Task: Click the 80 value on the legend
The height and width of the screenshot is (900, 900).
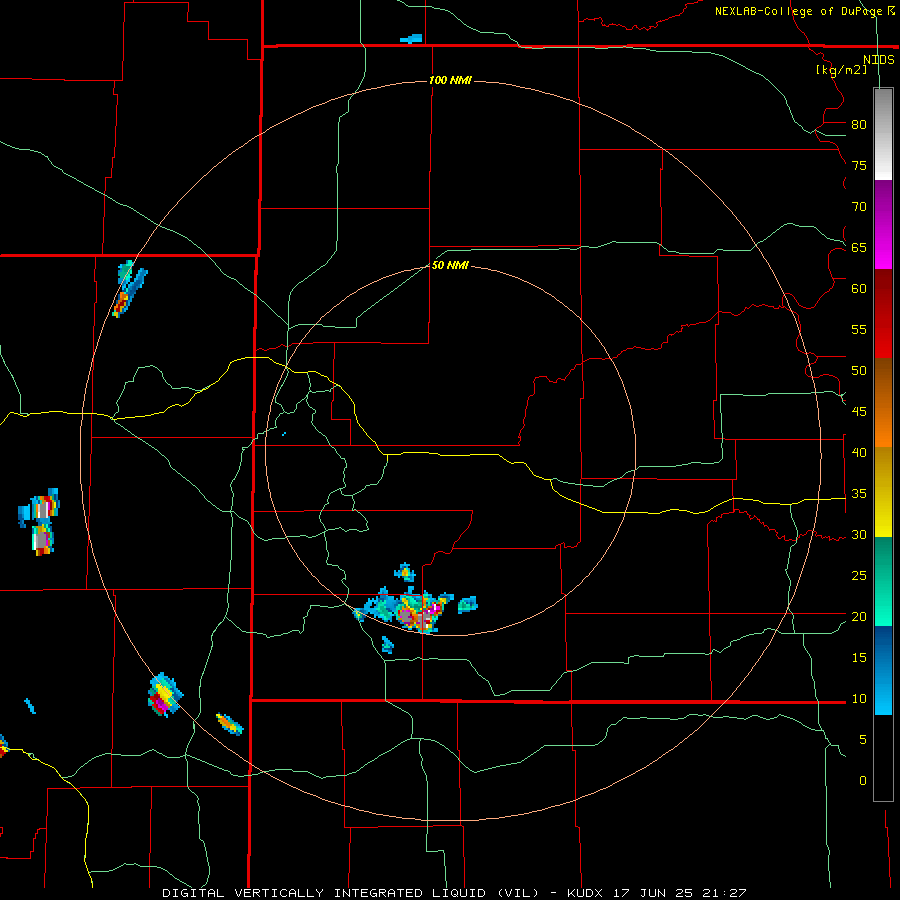Action: pos(859,125)
